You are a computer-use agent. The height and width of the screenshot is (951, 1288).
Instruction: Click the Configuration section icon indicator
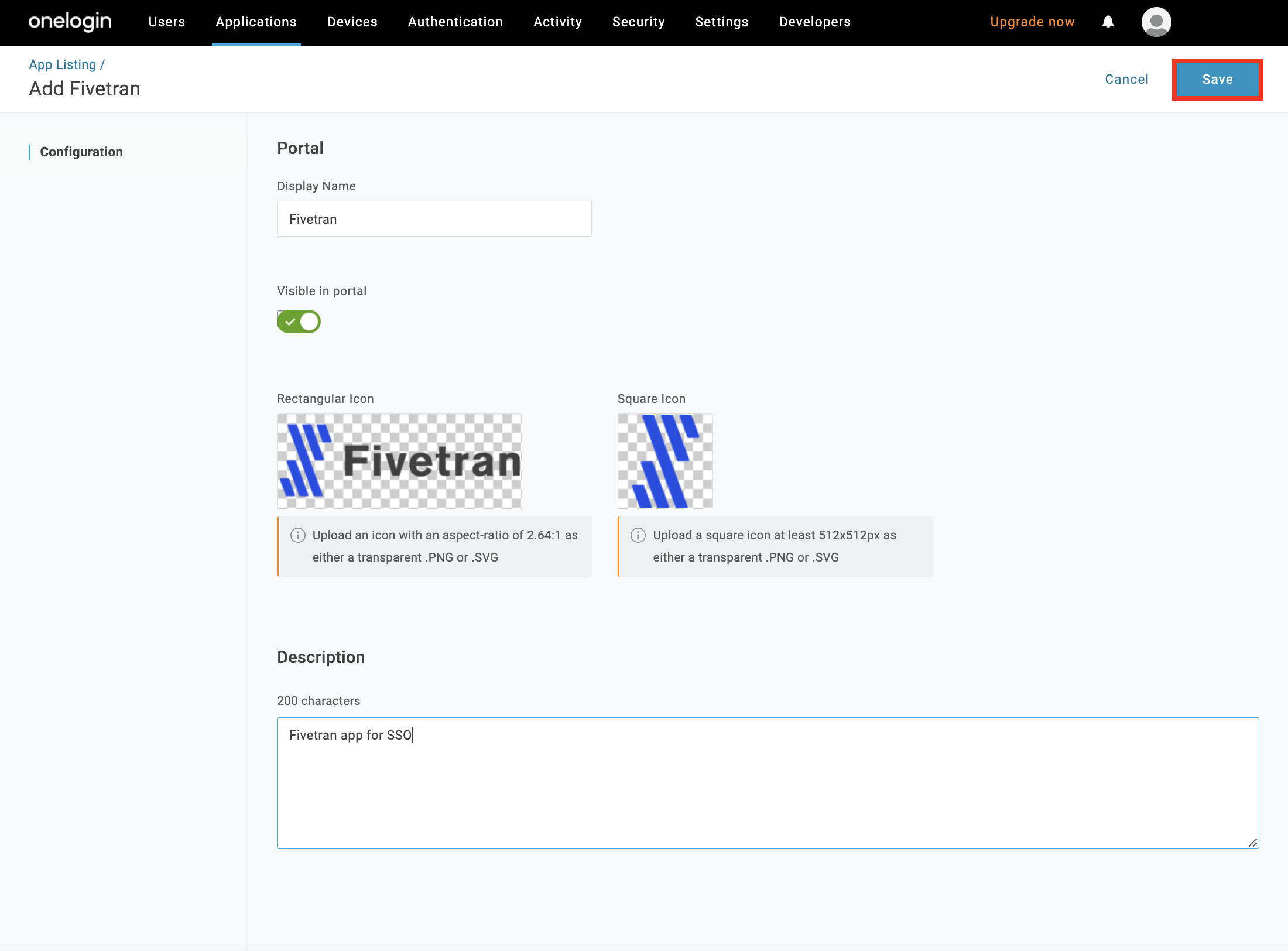(29, 152)
